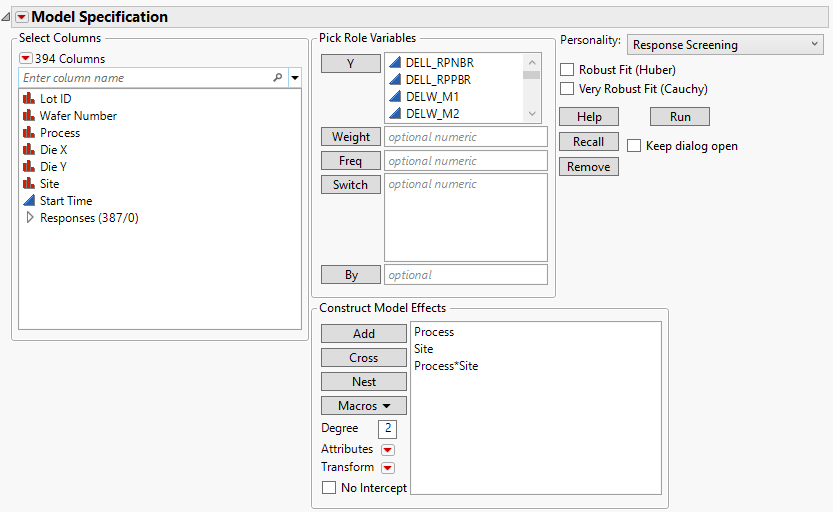The image size is (833, 512).
Task: Click the DELW_M2 continuous icon
Action: coord(395,113)
